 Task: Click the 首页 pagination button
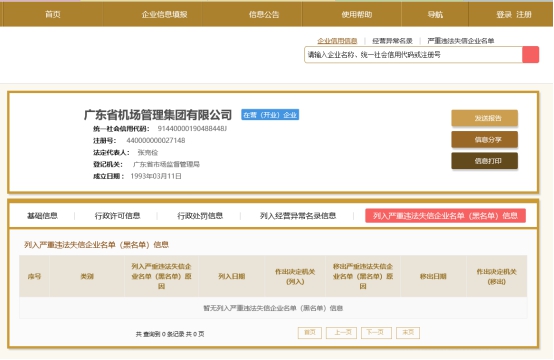310,333
